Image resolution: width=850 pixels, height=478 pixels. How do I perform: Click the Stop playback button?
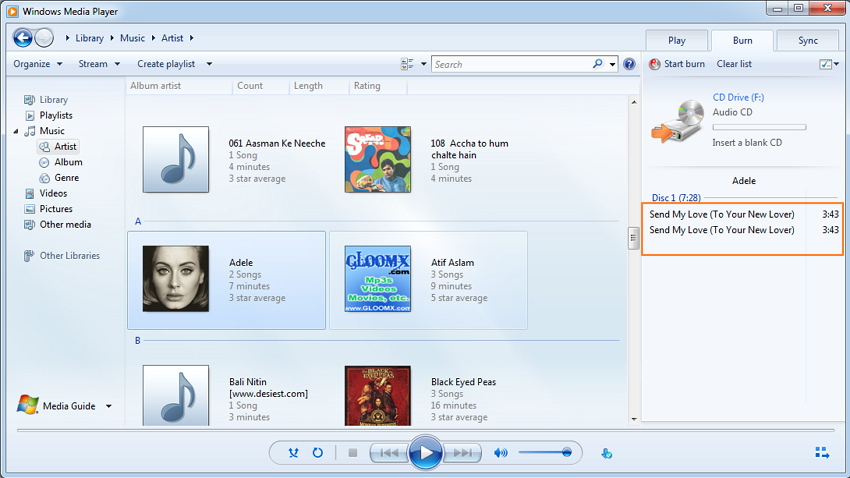352,453
